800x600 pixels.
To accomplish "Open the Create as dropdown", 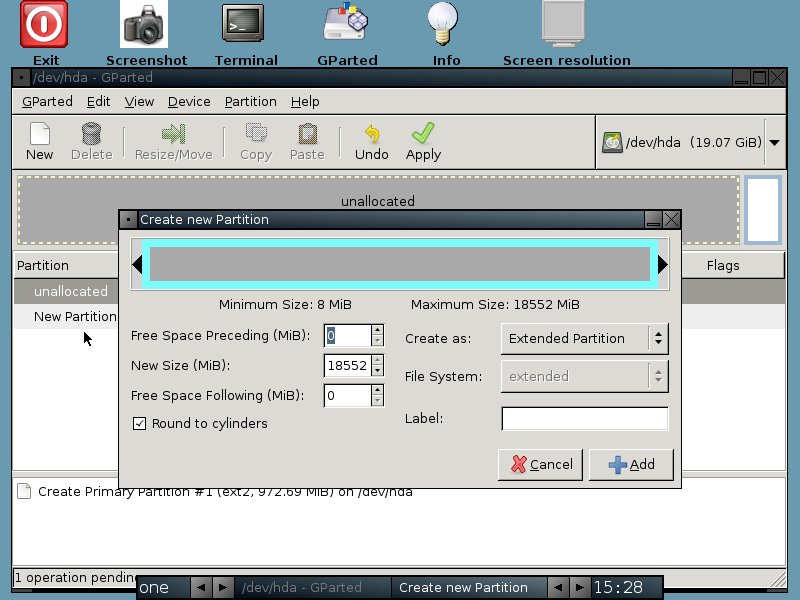I will (x=585, y=338).
